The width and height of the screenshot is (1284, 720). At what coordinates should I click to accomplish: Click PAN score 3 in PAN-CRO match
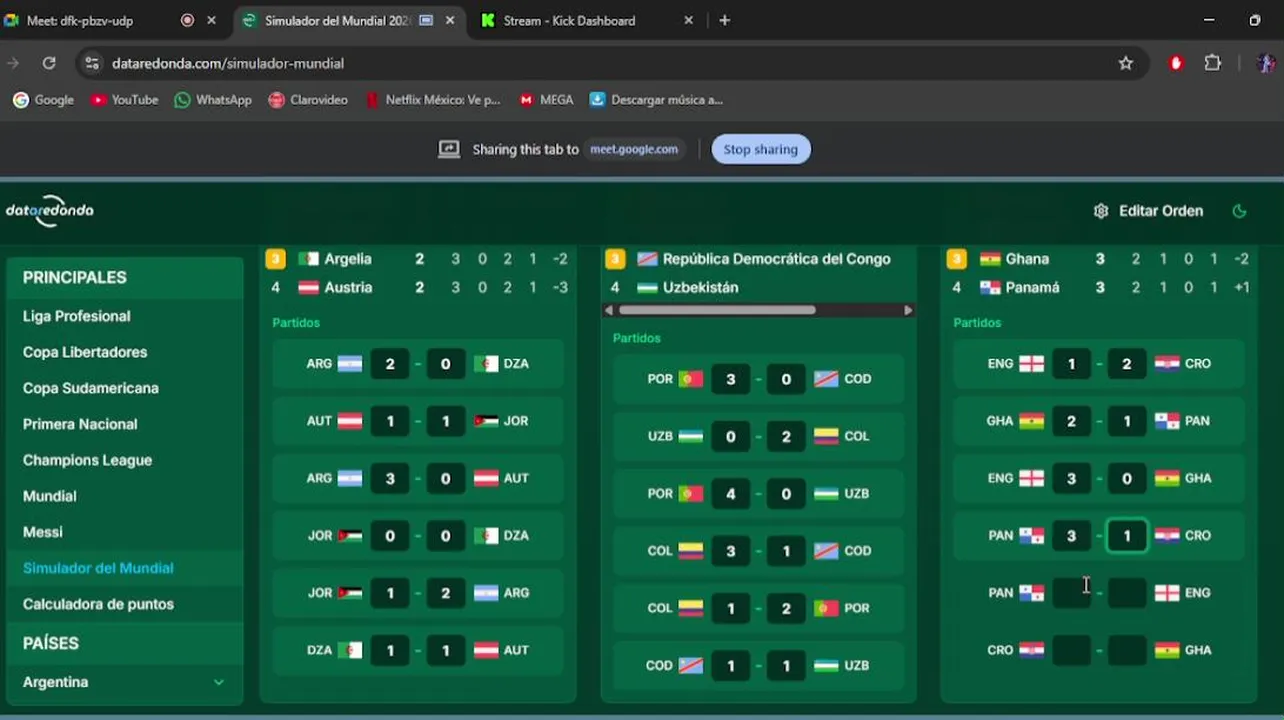(x=1071, y=535)
